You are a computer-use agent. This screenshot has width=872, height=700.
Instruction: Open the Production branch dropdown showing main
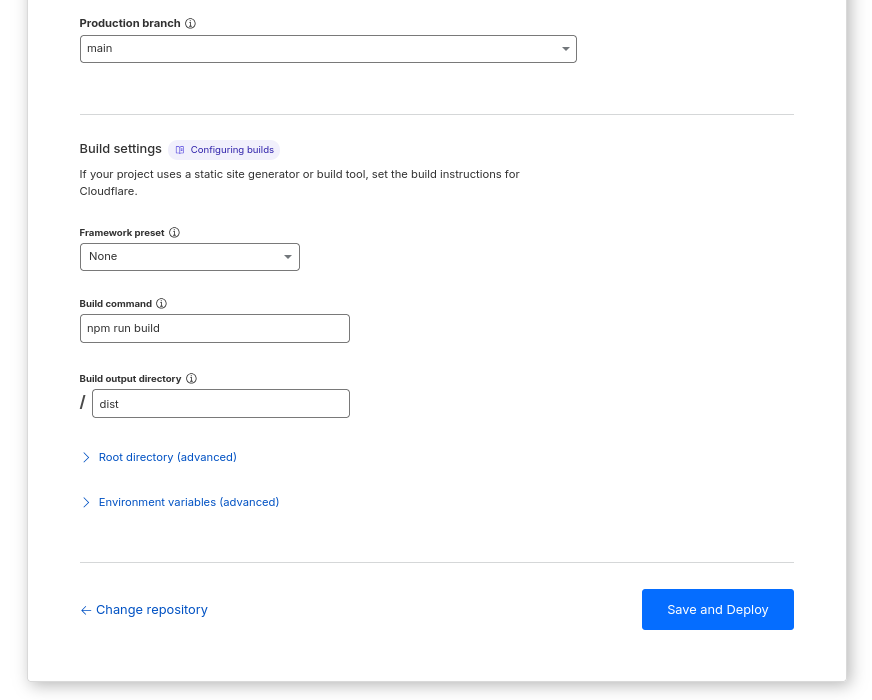coord(328,49)
